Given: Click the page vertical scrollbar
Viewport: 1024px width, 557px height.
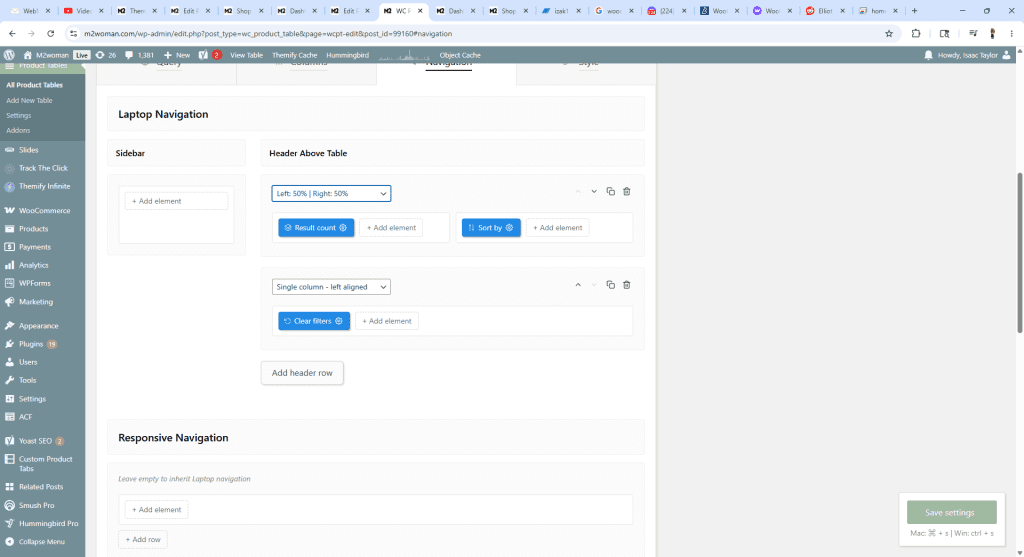Looking at the screenshot, I should 1019,253.
